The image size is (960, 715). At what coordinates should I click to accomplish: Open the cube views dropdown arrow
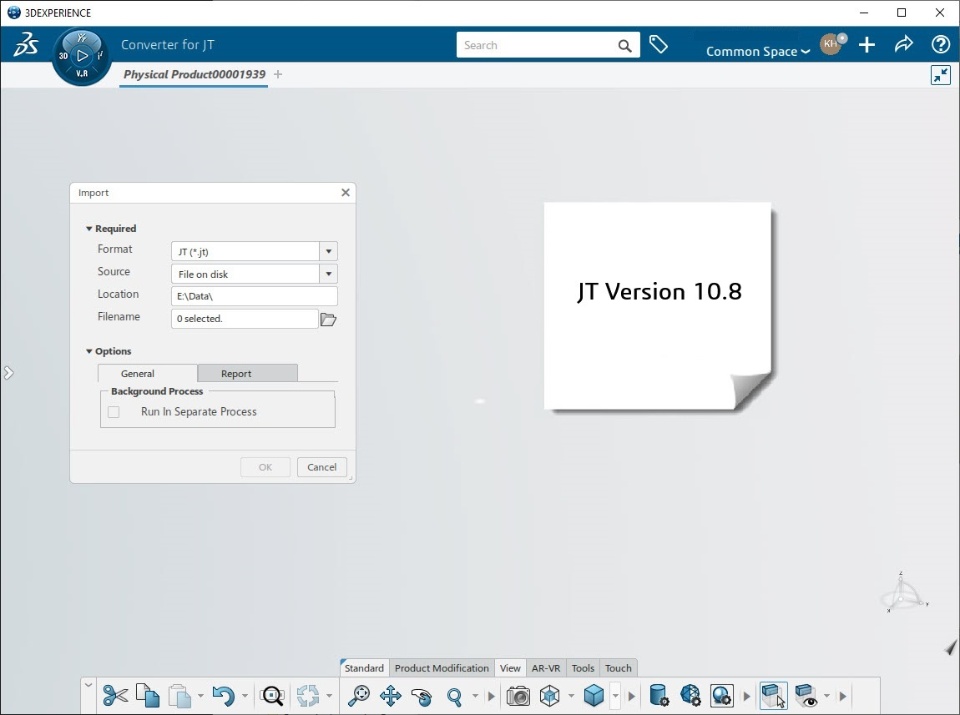tap(571, 696)
